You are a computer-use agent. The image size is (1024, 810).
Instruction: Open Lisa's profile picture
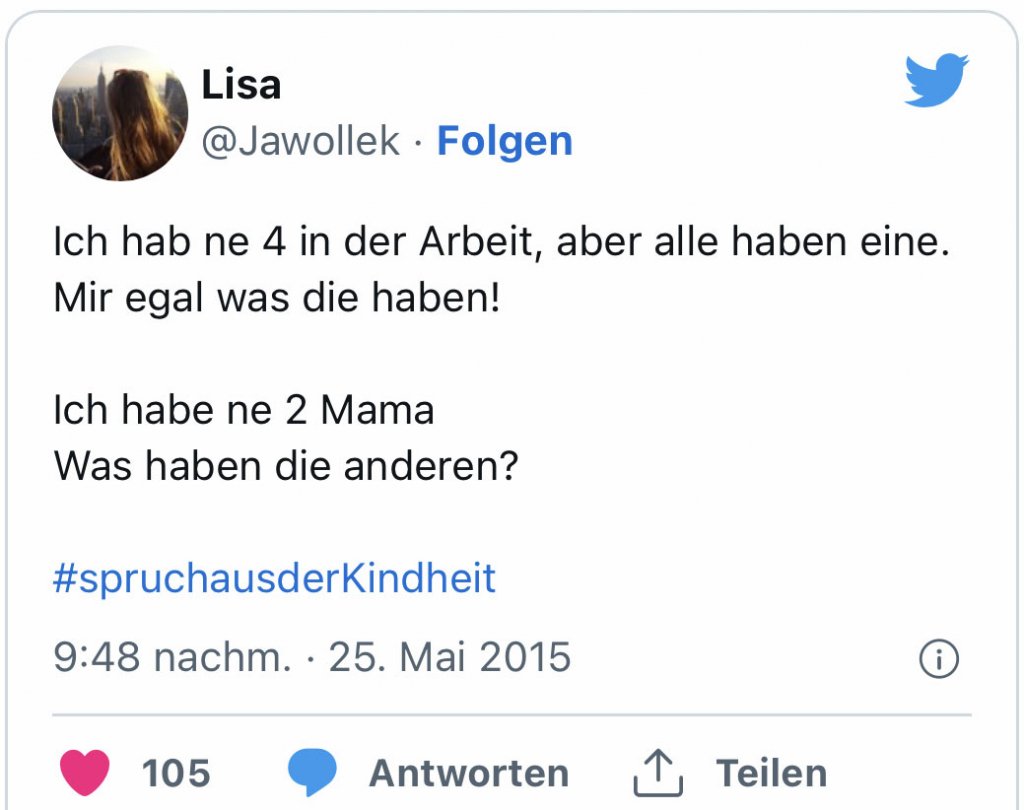pyautogui.click(x=119, y=113)
